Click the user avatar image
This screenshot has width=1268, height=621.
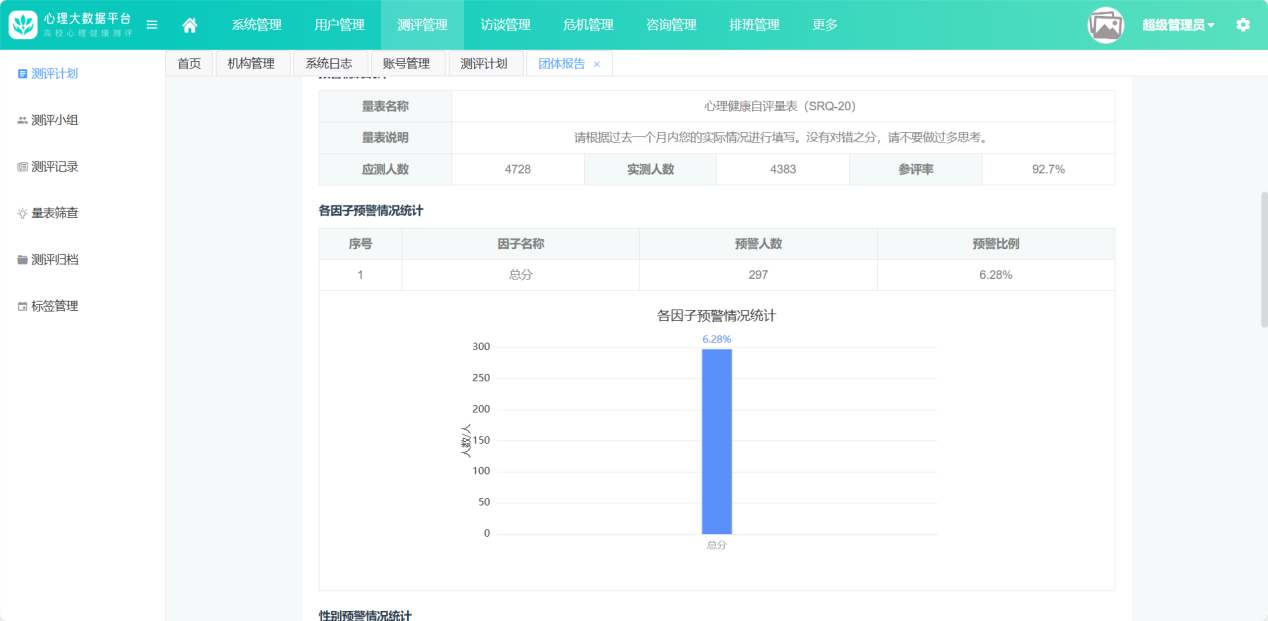click(1106, 25)
